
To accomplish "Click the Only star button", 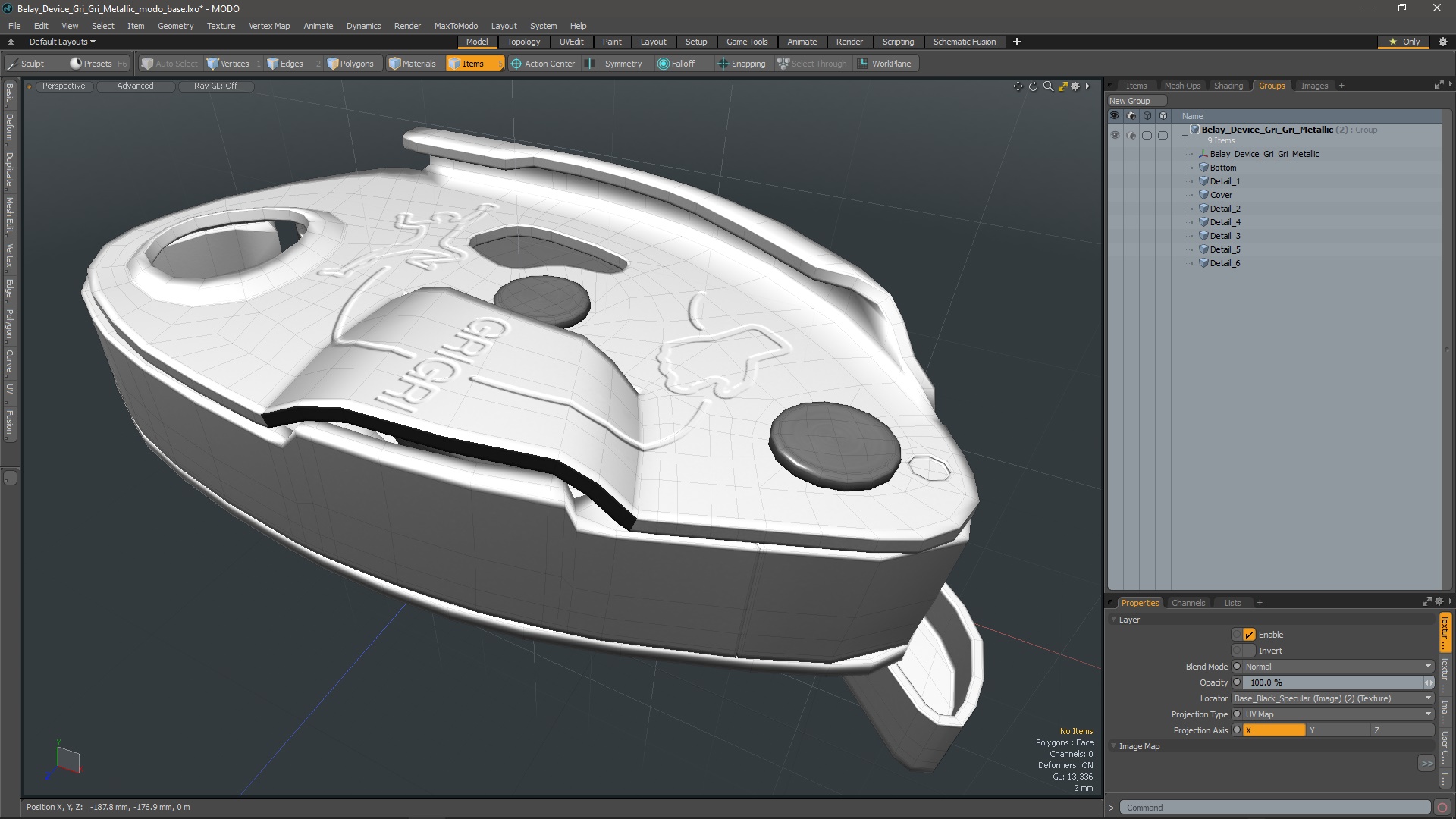I will [x=1404, y=42].
